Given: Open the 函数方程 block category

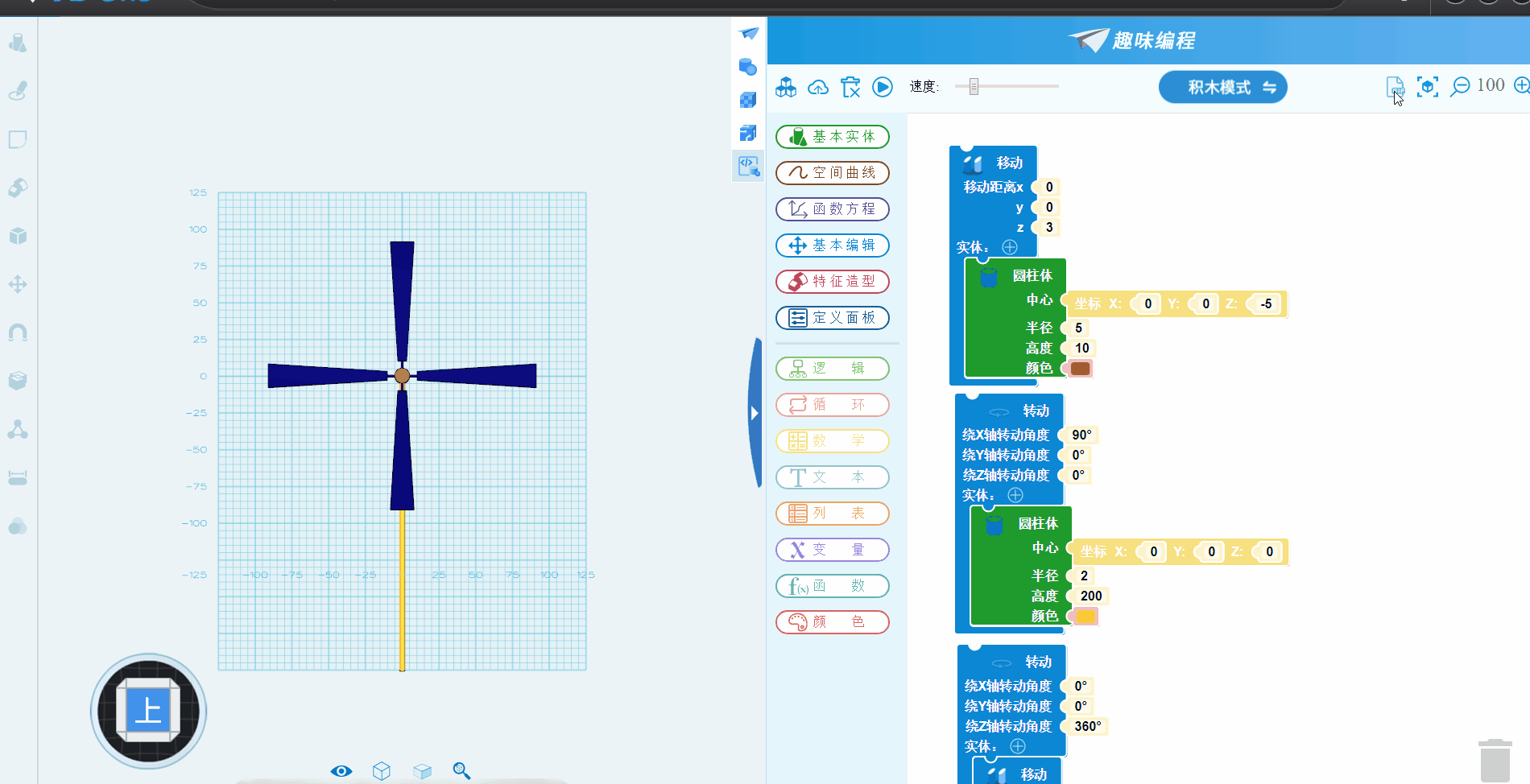Looking at the screenshot, I should 833,209.
